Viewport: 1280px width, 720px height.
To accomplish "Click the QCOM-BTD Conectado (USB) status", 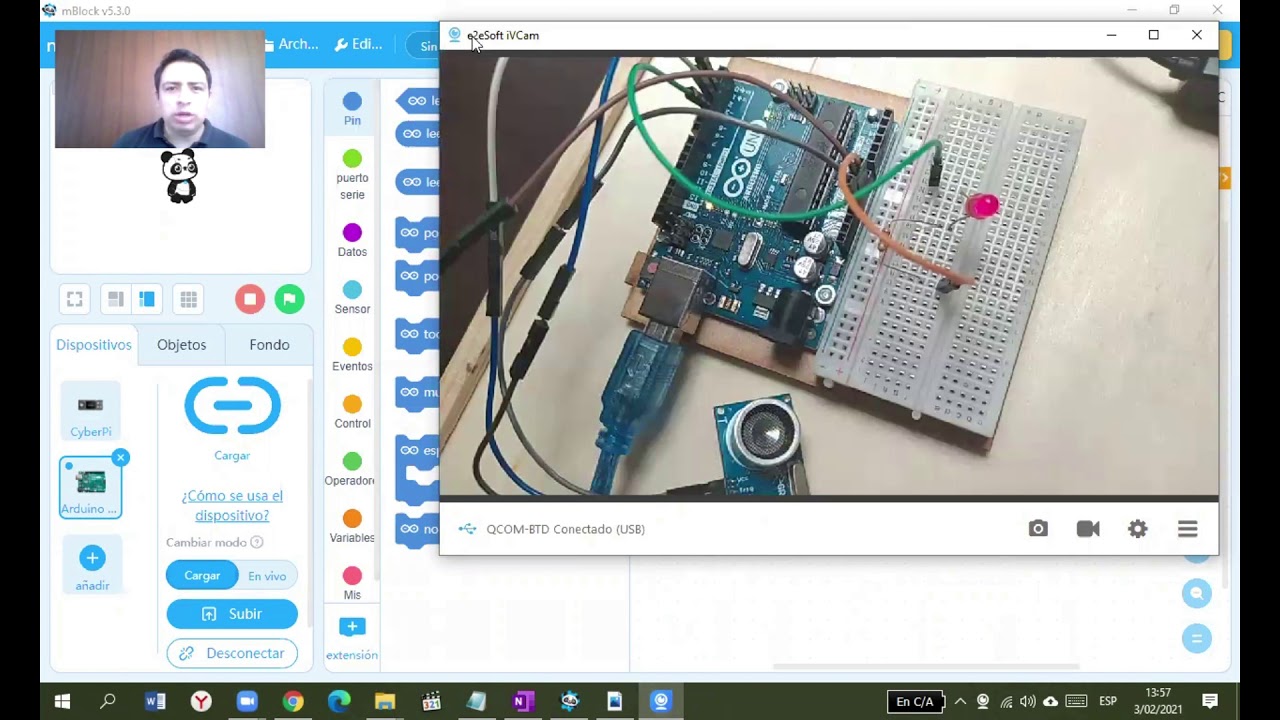I will point(565,529).
